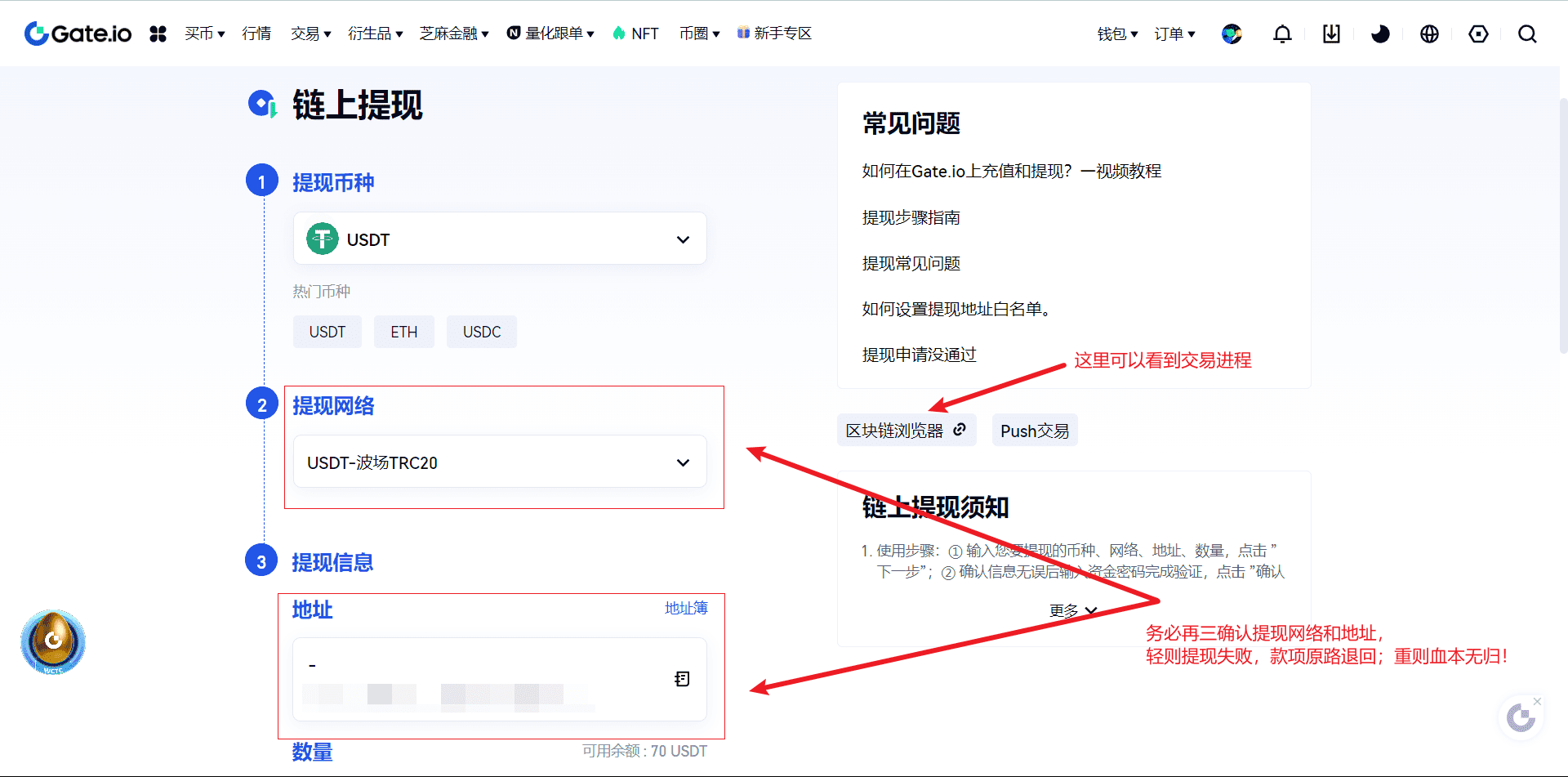Click the 可用余额: 70 USDT text
Screen dimensions: 1568x777
click(x=644, y=751)
